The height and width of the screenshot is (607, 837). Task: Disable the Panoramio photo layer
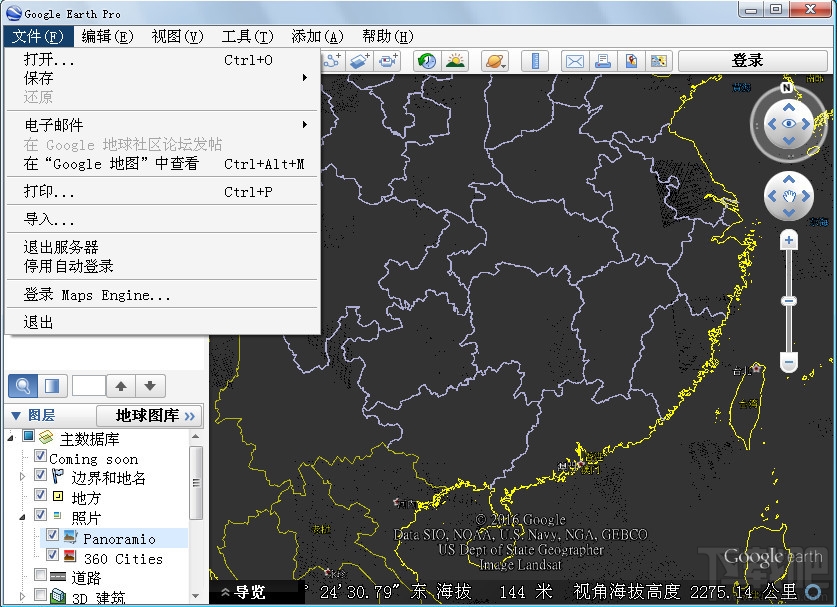tap(52, 534)
